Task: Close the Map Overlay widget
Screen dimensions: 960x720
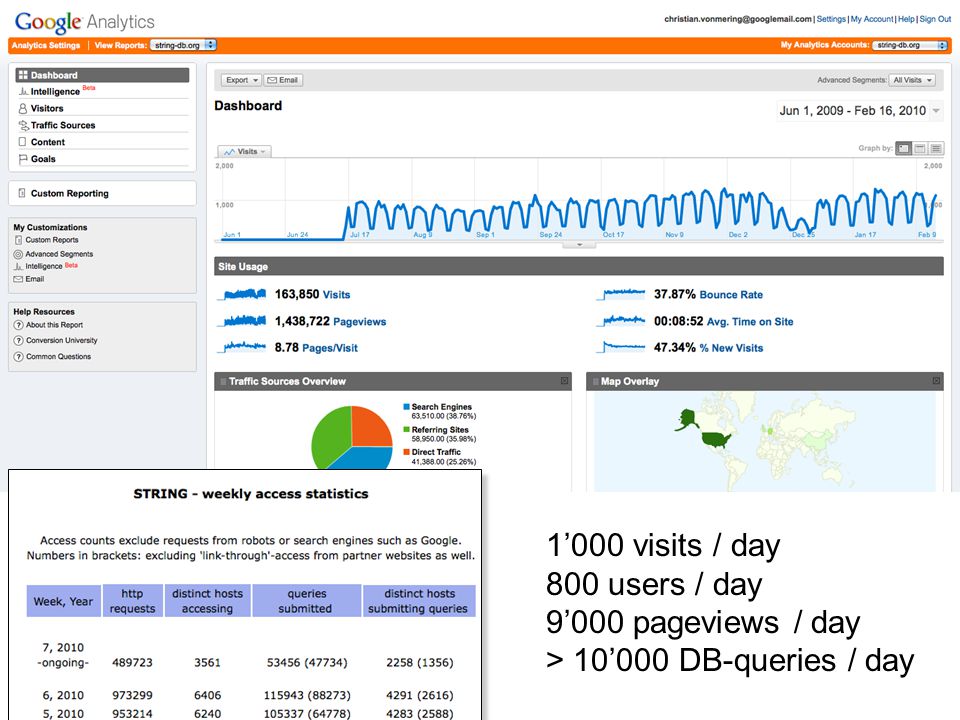Action: (936, 381)
